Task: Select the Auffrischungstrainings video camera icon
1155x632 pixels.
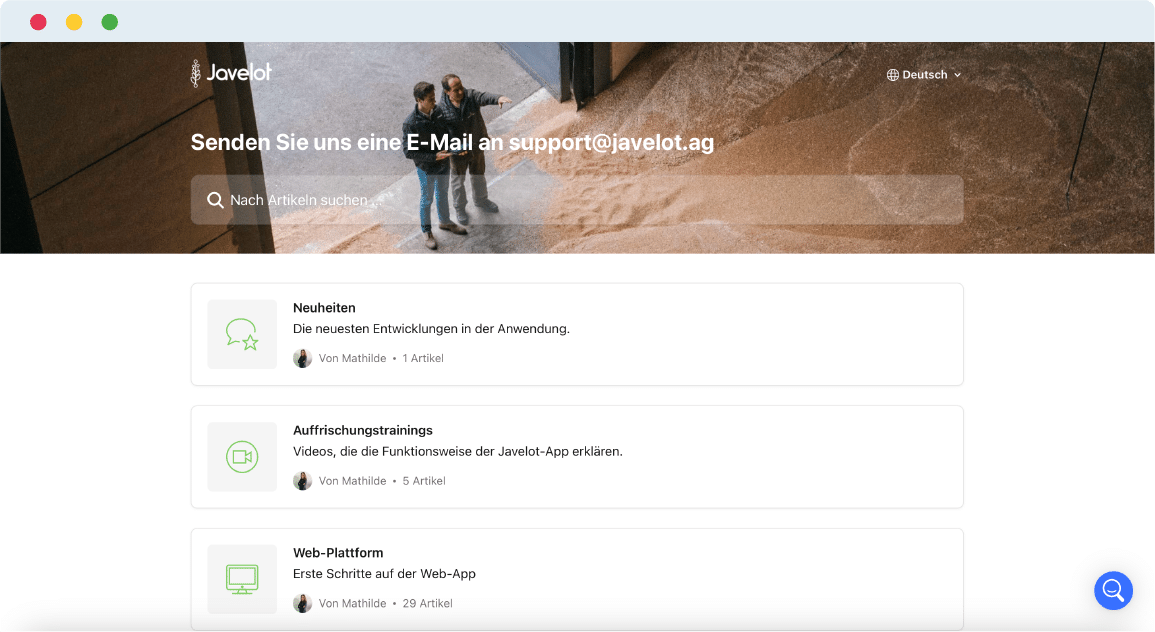Action: [242, 457]
